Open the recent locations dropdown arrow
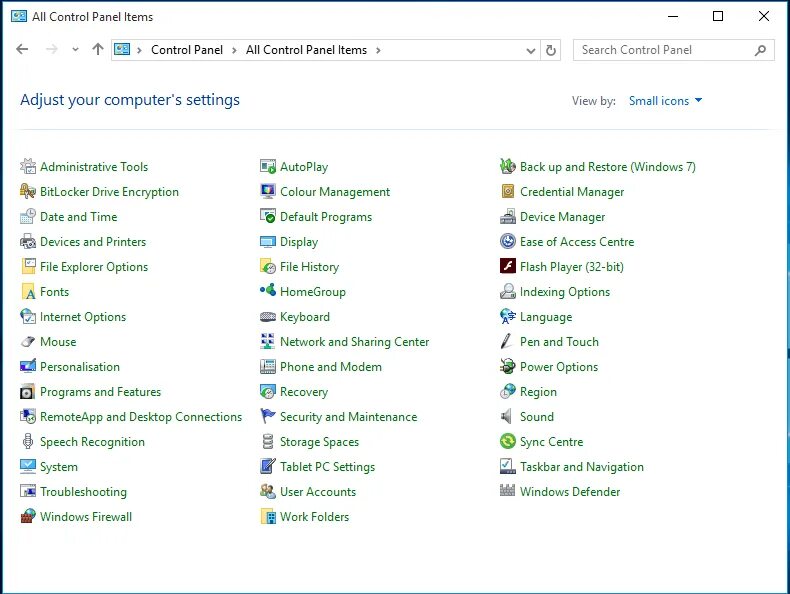The width and height of the screenshot is (790, 594). 76,49
